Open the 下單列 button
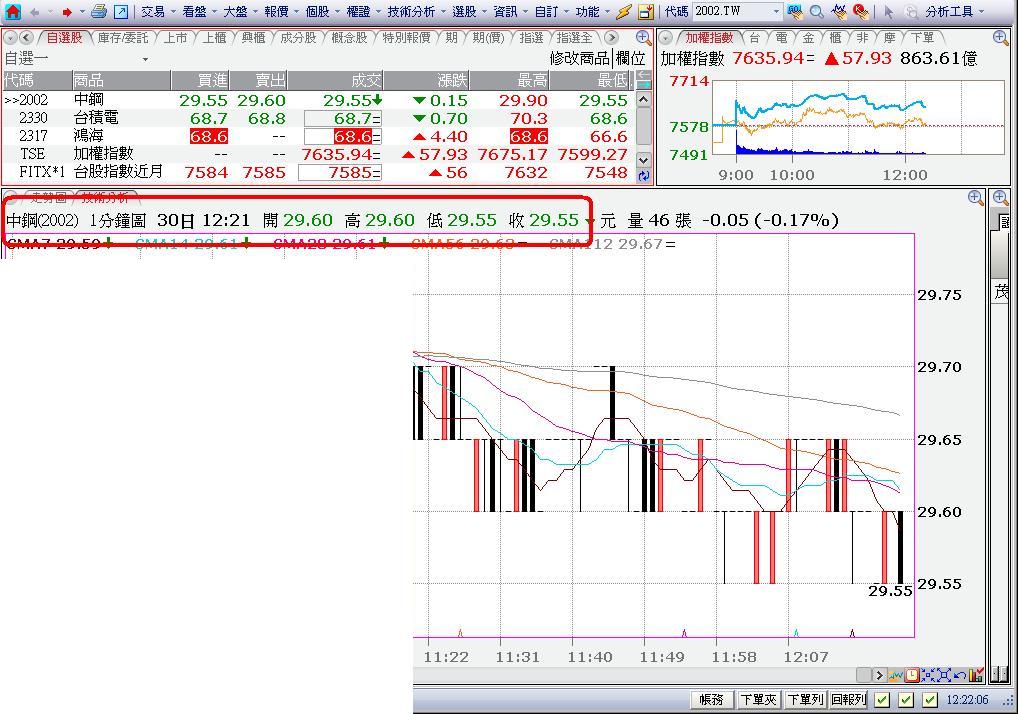The image size is (1018, 714). pos(805,700)
